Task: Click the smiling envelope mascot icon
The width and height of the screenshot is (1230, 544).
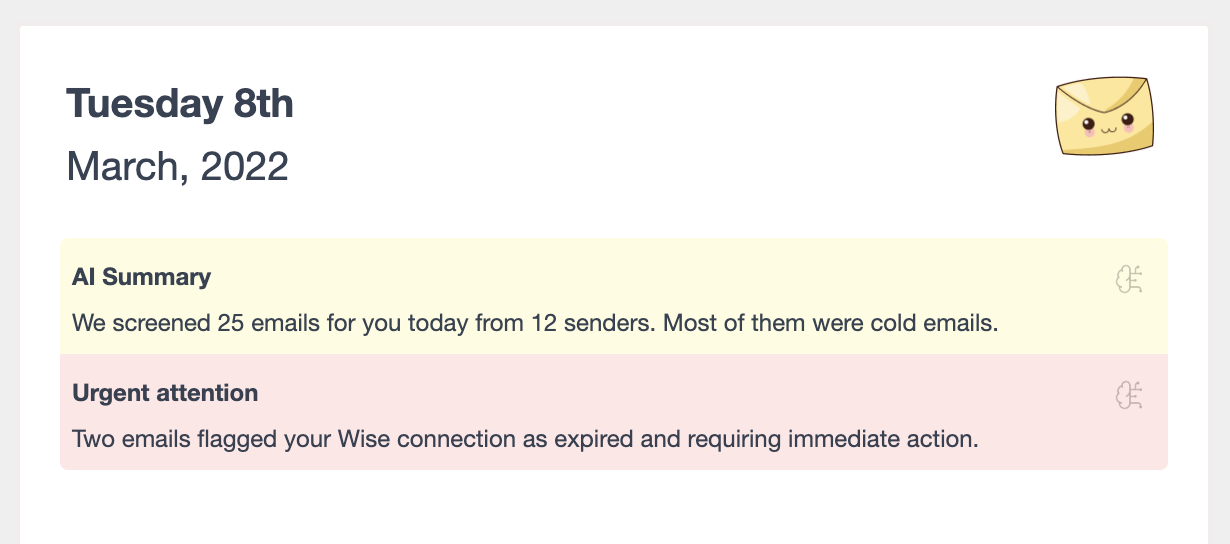Action: click(x=1104, y=116)
